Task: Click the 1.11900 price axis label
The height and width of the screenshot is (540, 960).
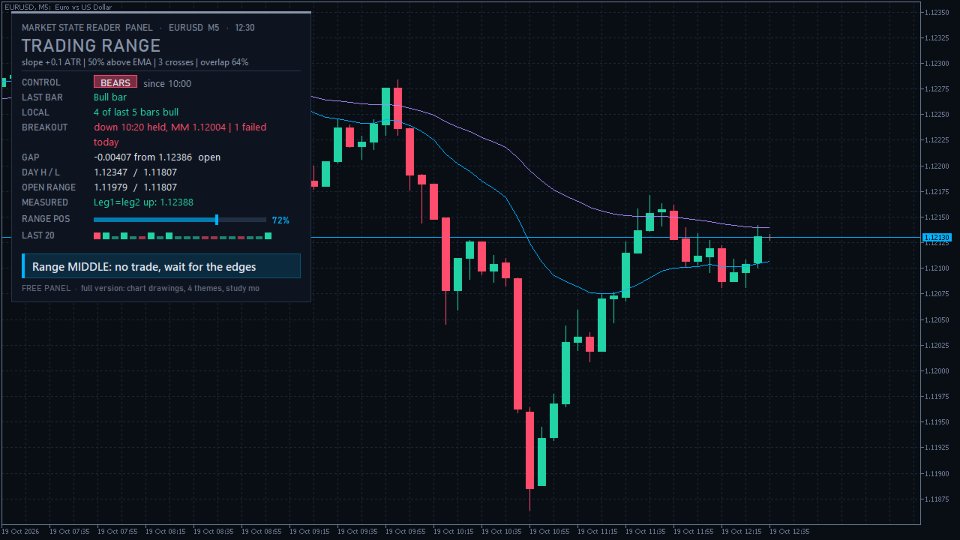Action: coord(937,473)
